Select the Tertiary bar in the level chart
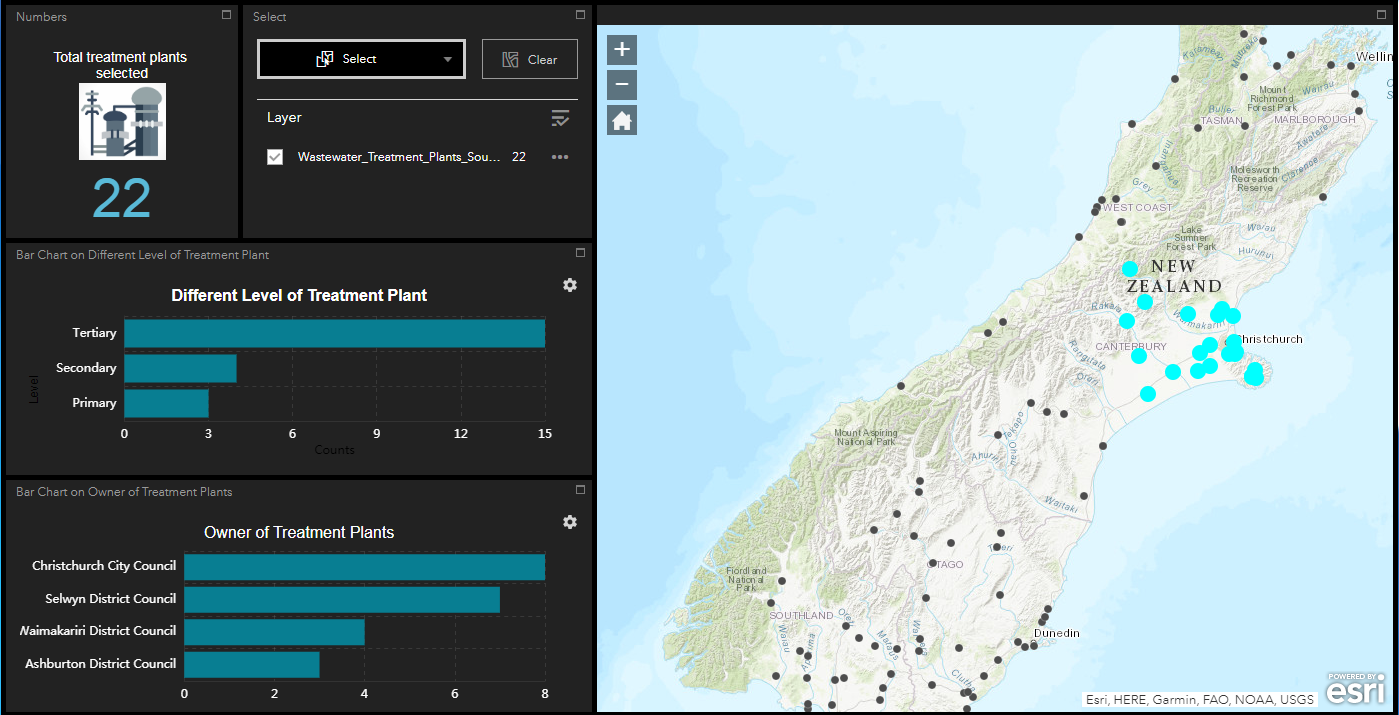This screenshot has height=715, width=1399. [x=334, y=333]
